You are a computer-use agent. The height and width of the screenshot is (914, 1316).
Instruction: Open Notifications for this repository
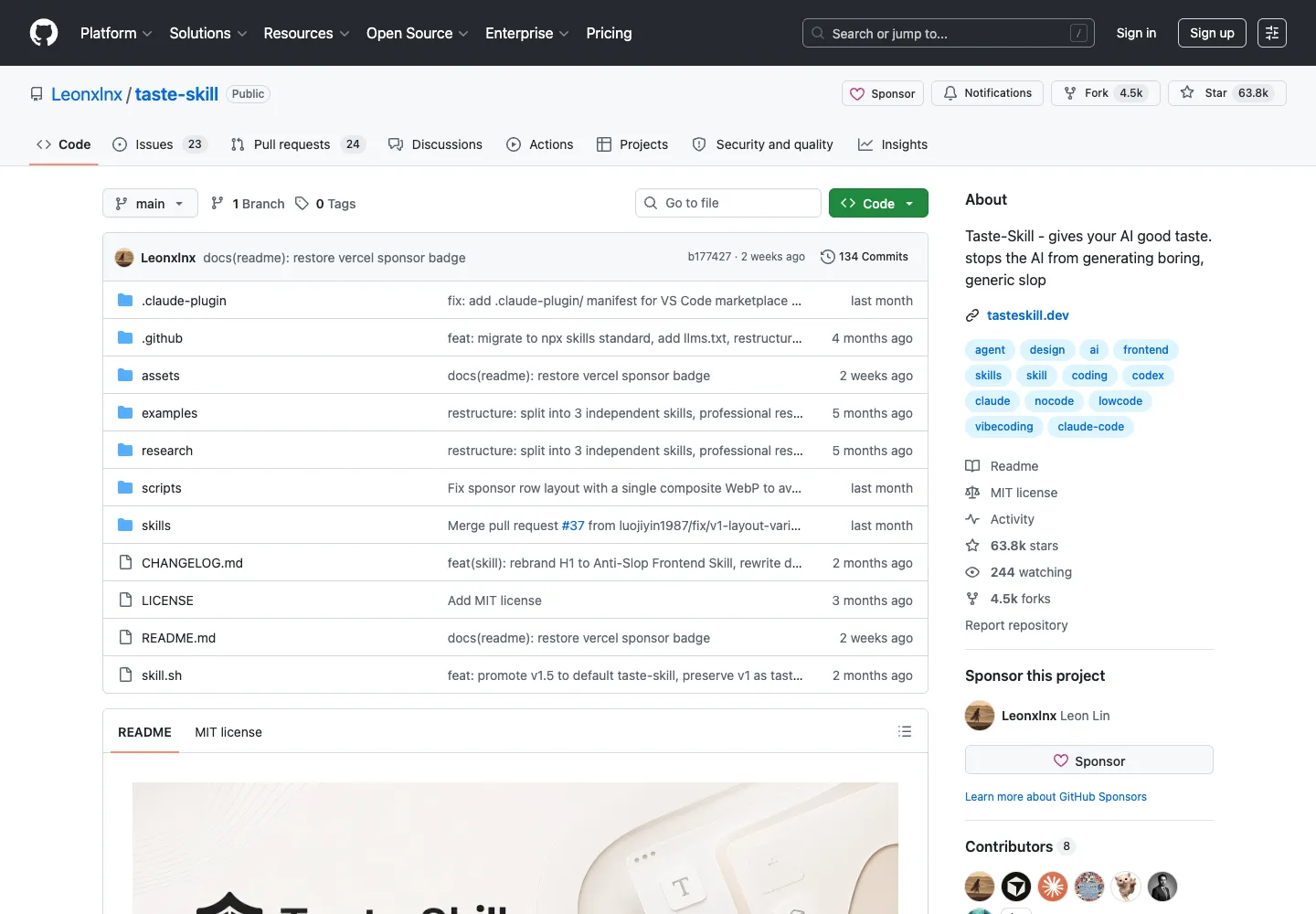[987, 93]
